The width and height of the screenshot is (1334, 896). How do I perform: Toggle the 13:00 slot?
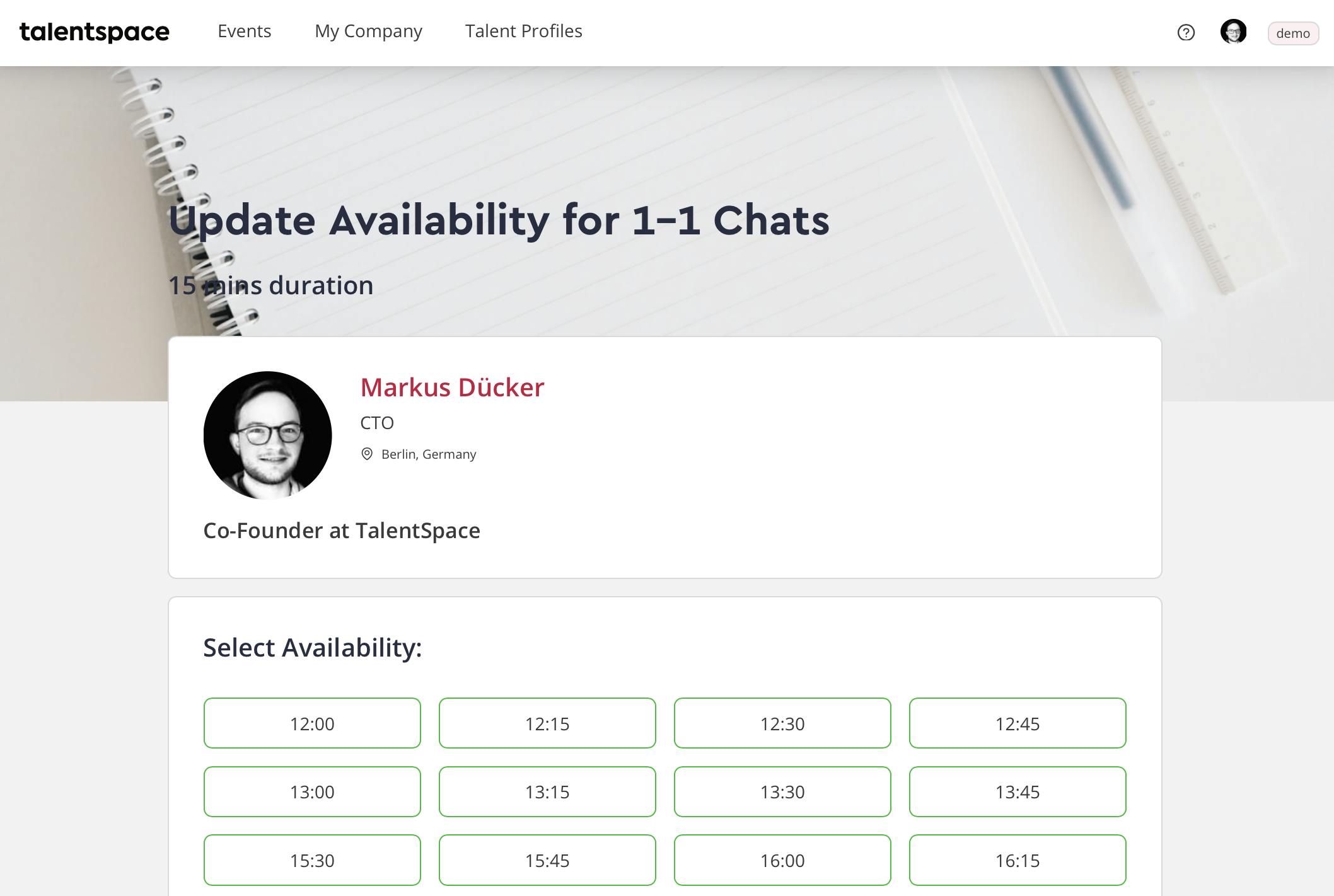pyautogui.click(x=312, y=791)
